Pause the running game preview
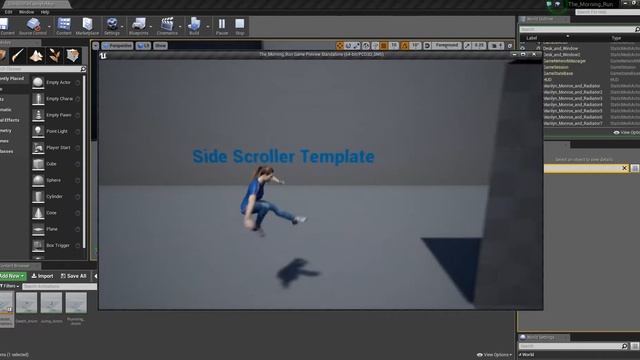This screenshot has width=640, height=360. (x=222, y=26)
